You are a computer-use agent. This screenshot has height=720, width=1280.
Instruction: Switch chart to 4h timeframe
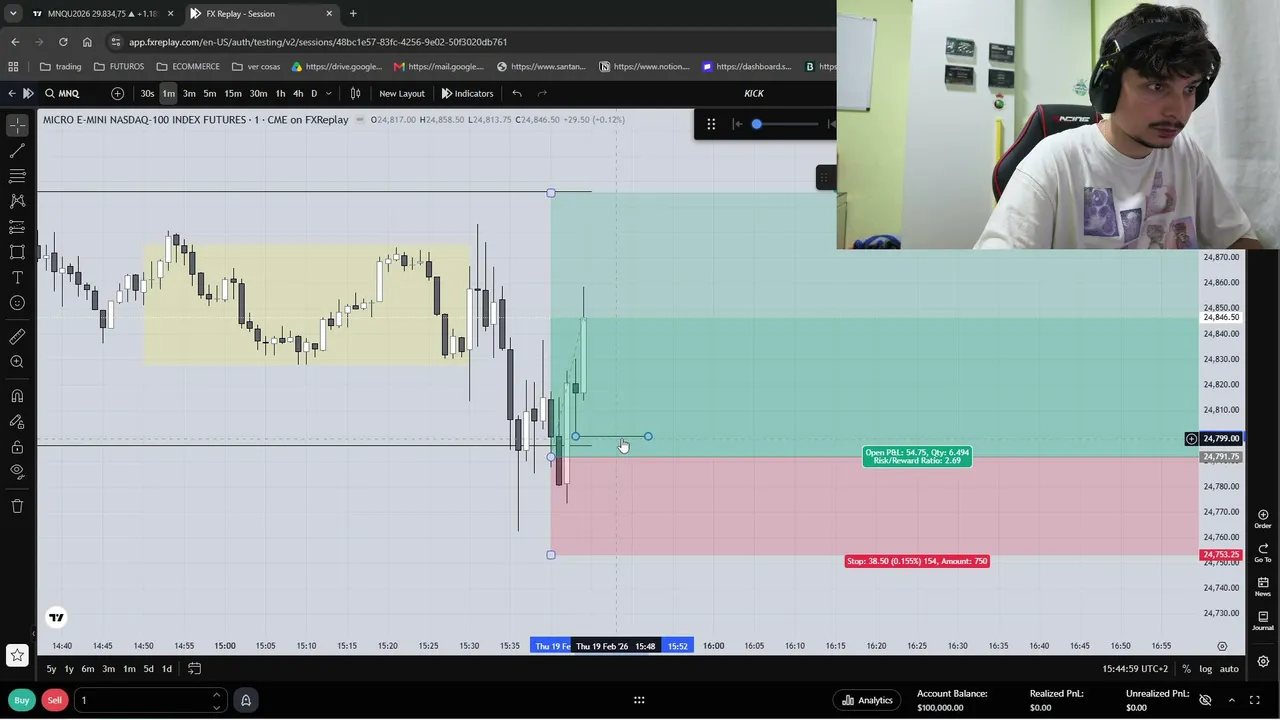(x=298, y=93)
